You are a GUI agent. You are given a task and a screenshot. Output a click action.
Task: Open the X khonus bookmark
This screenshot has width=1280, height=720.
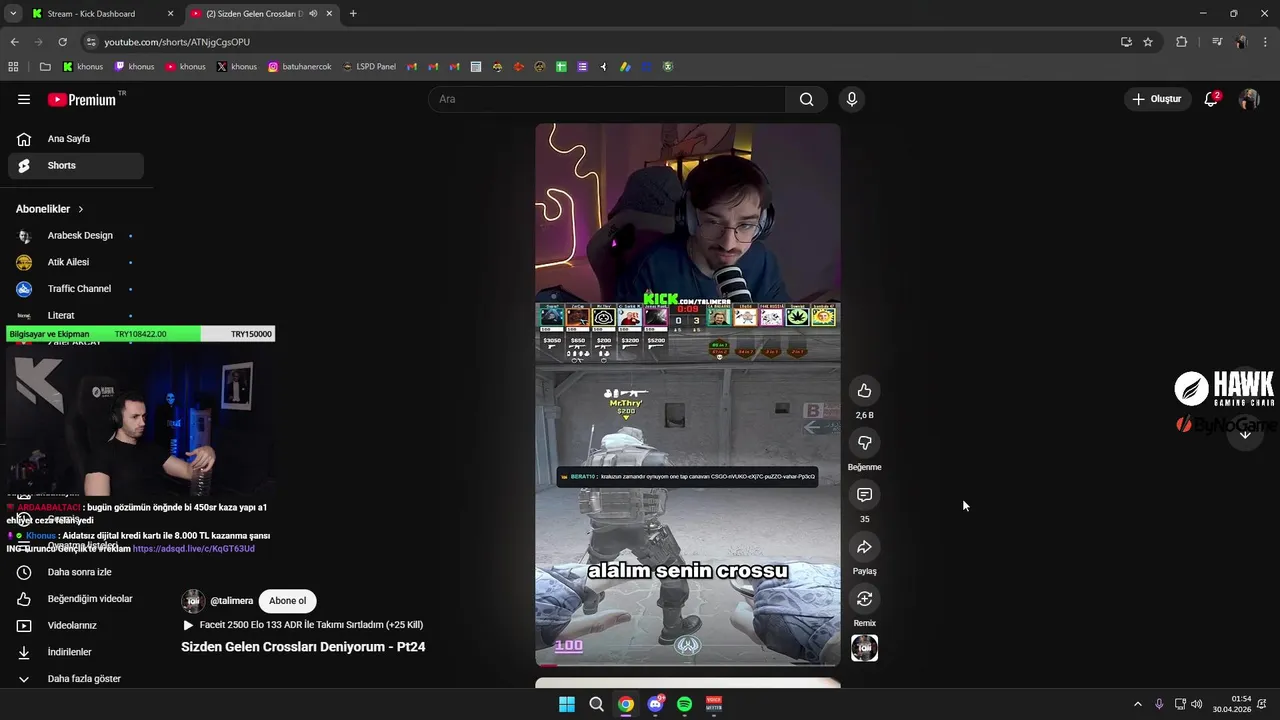[237, 67]
